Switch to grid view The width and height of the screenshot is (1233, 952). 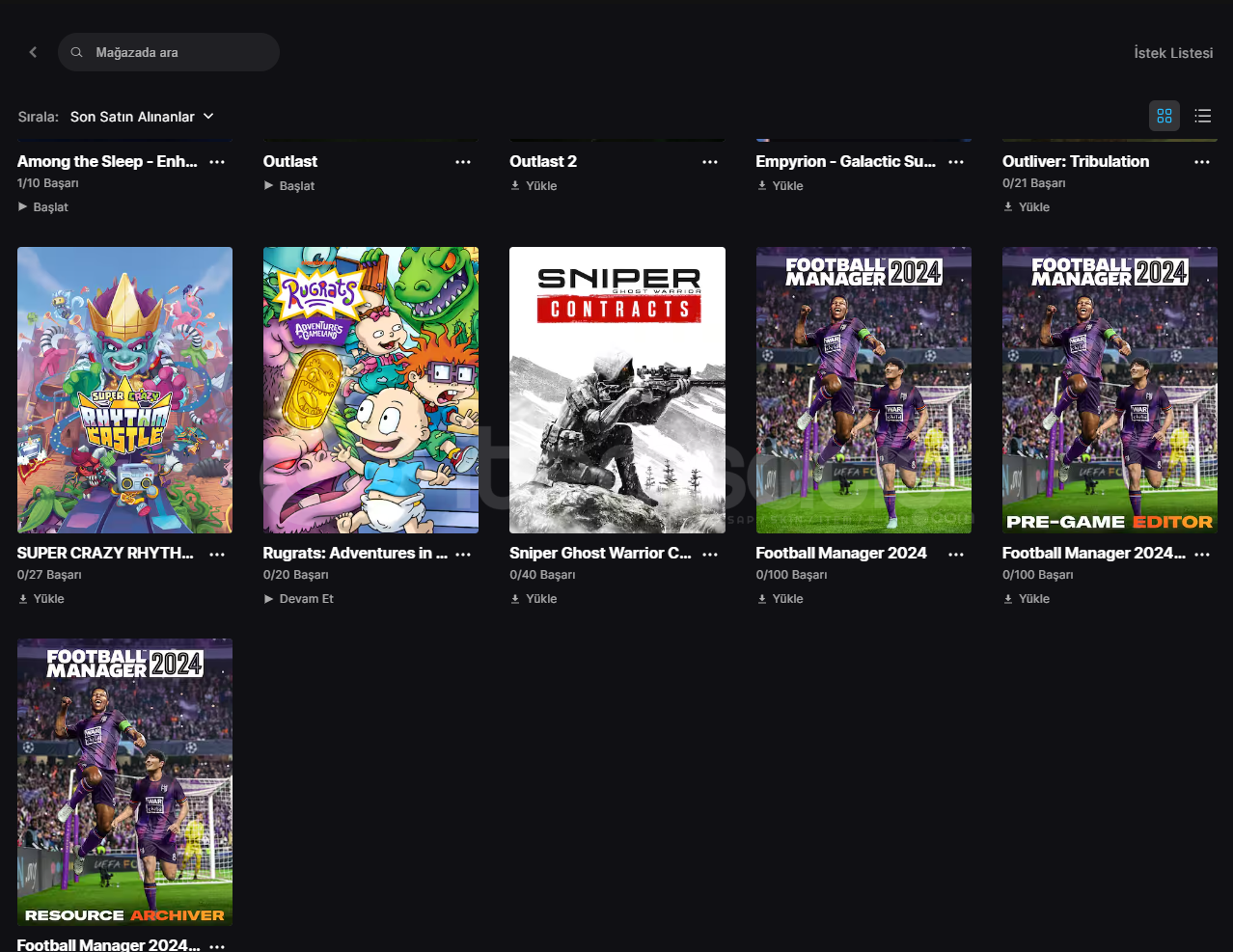[1164, 116]
